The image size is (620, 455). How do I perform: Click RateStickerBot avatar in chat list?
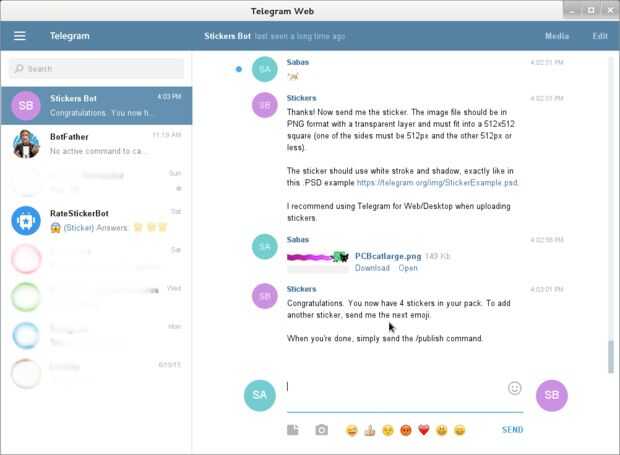click(26, 221)
